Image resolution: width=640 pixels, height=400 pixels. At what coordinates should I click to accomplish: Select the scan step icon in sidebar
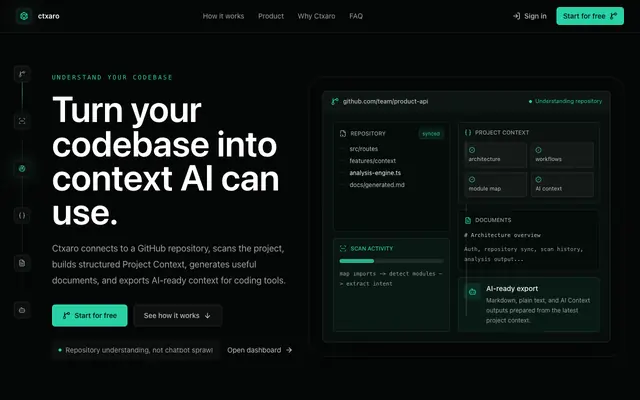click(22, 121)
